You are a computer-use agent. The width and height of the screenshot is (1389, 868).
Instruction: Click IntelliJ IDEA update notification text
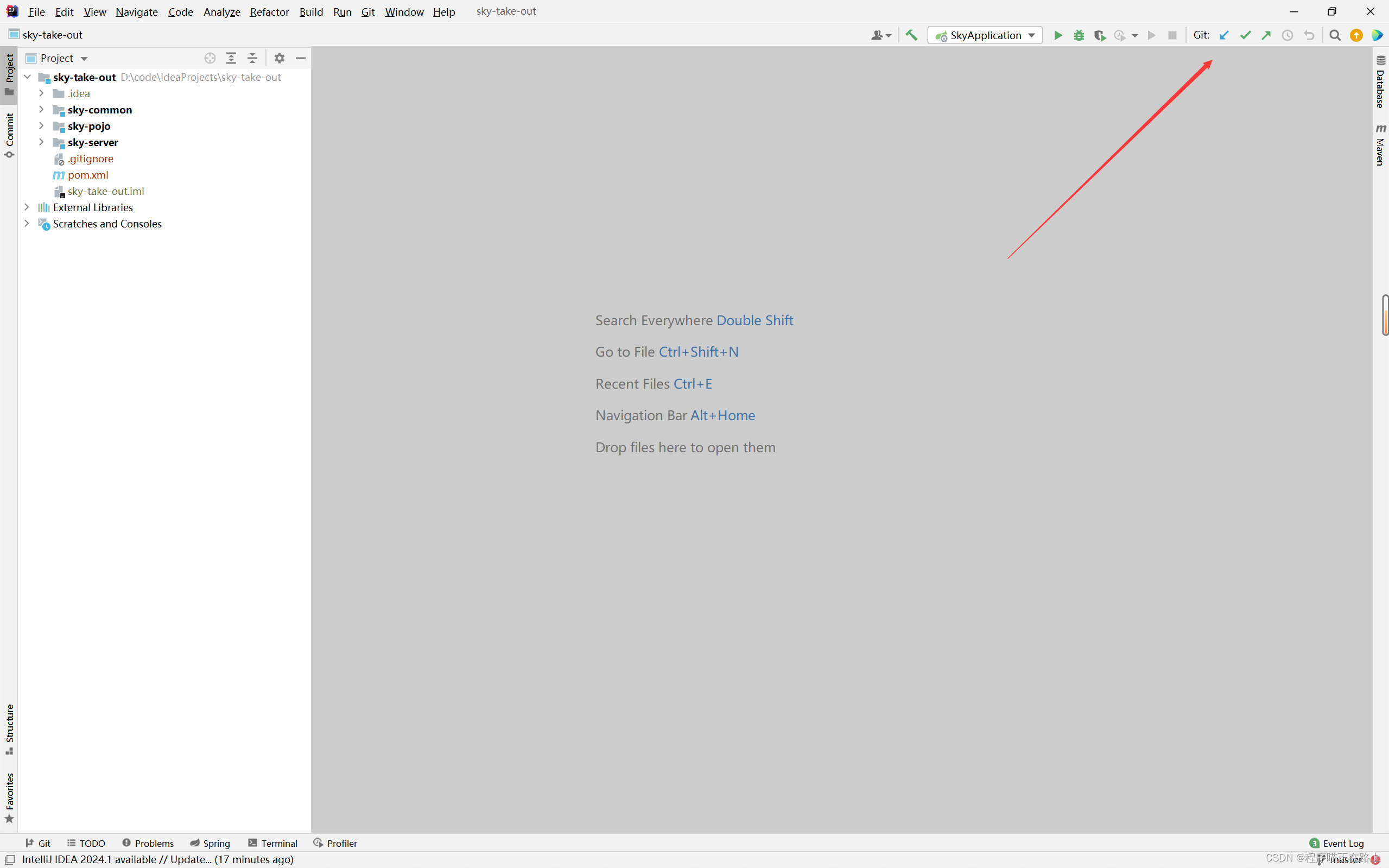click(x=158, y=859)
